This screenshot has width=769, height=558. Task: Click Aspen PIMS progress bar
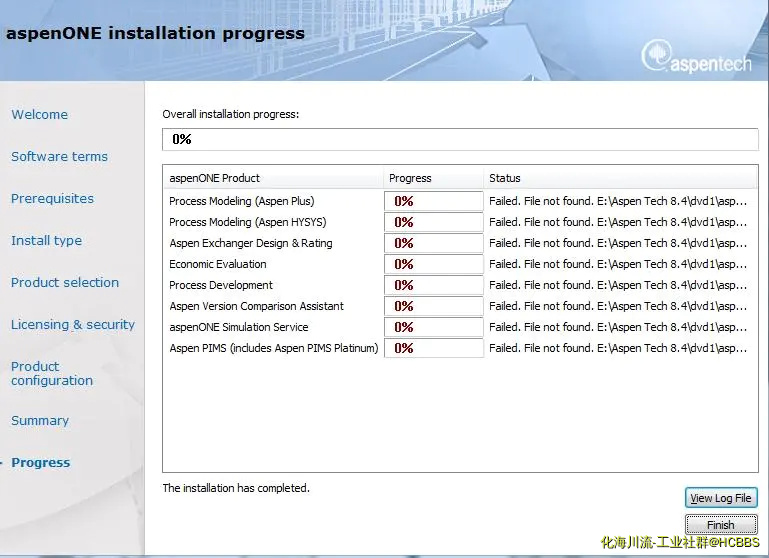point(434,348)
